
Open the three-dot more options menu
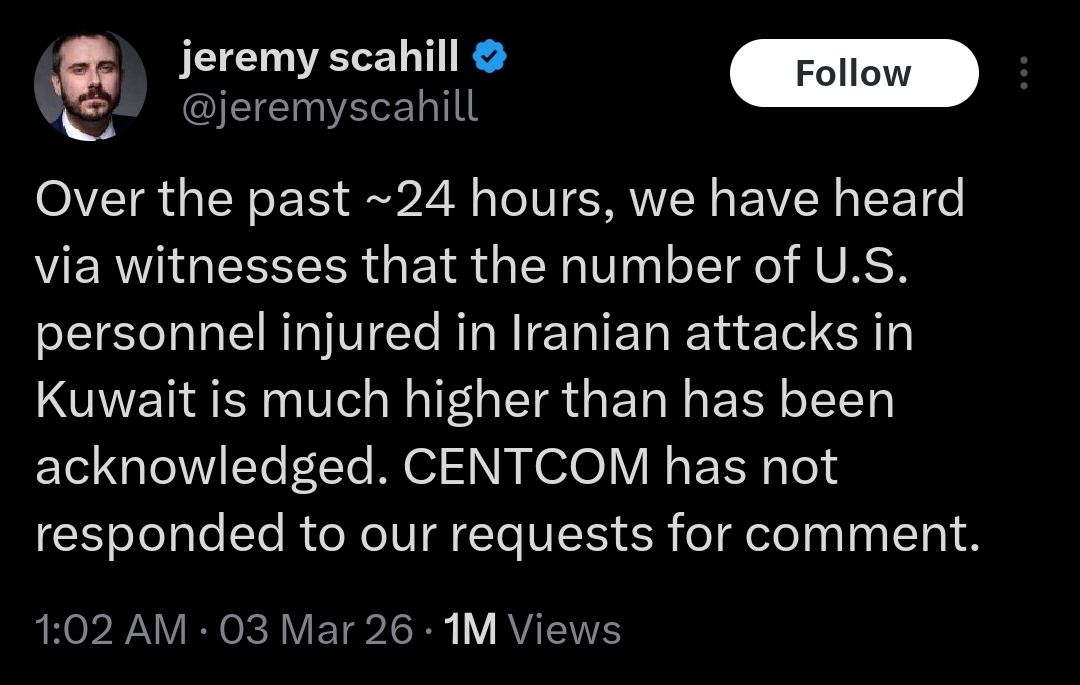click(1024, 73)
